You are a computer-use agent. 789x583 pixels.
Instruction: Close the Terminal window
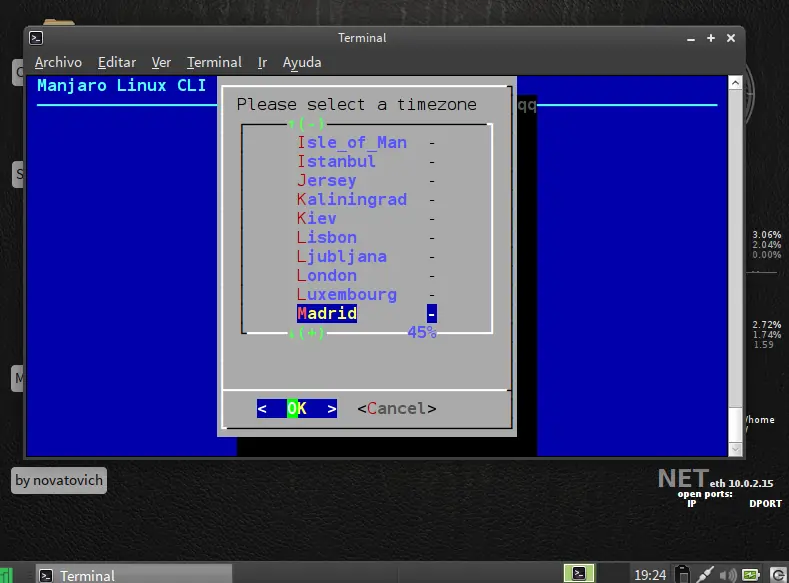[731, 38]
